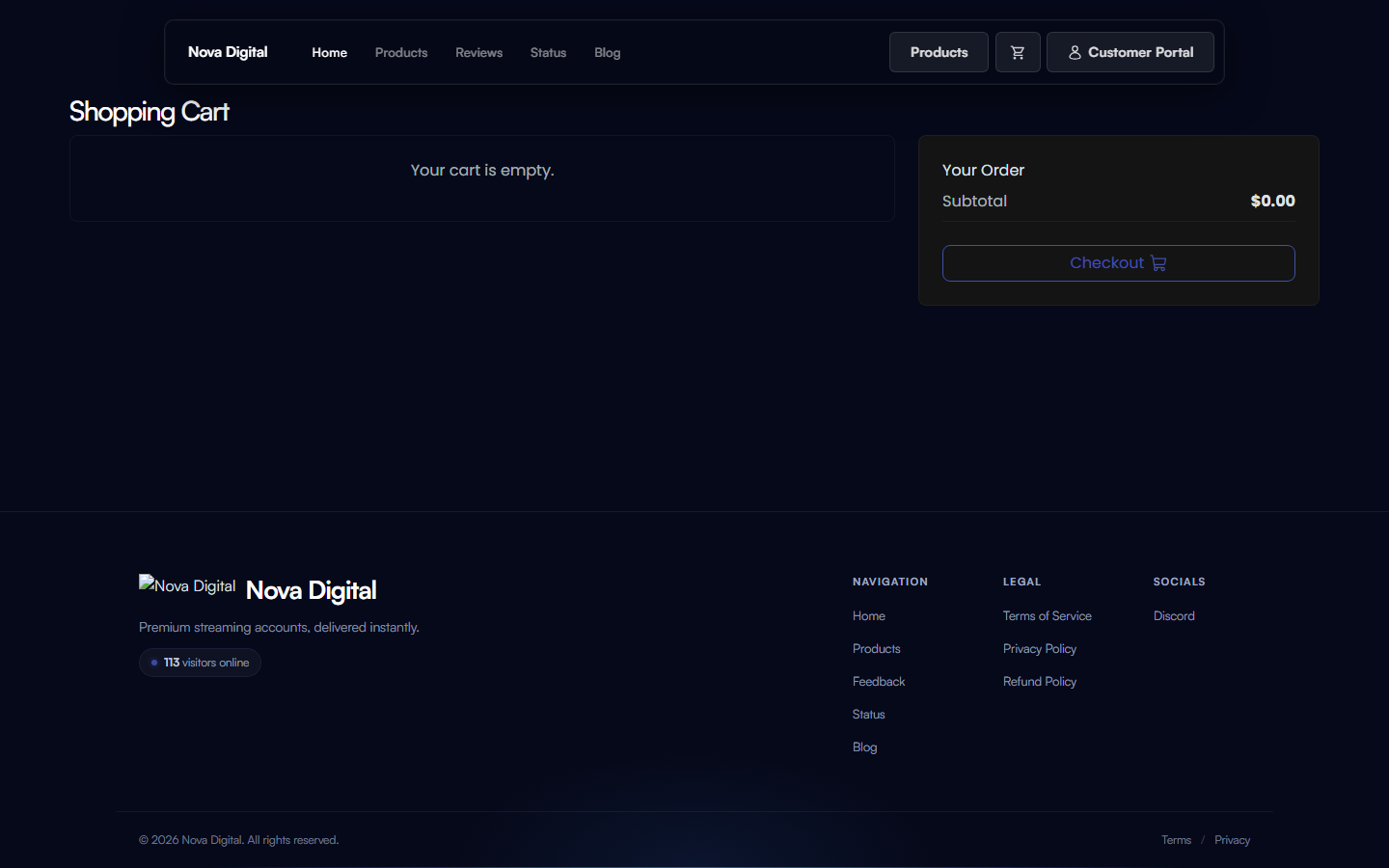
Task: Click the copyright 2026 Nova Digital text
Action: [238, 840]
